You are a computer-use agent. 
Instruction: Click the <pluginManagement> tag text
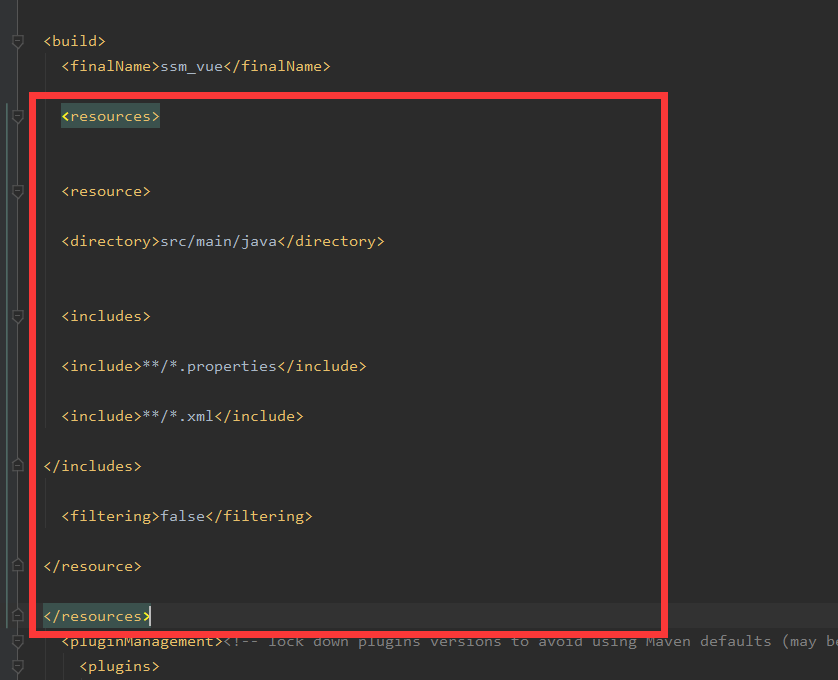pyautogui.click(x=142, y=641)
